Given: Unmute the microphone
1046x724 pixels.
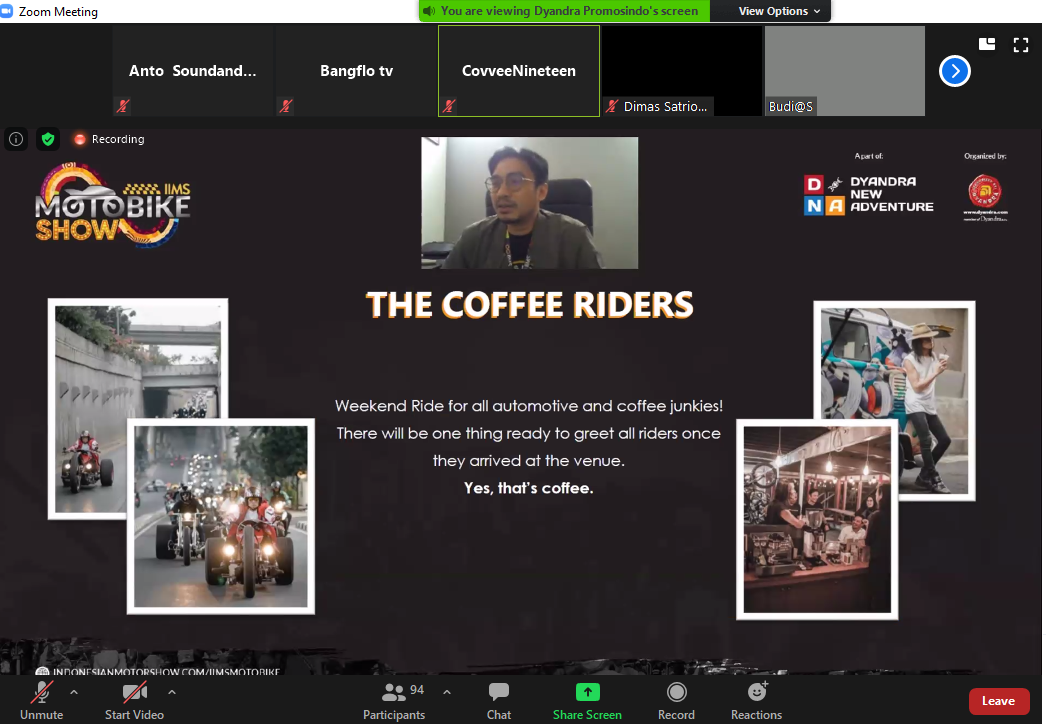Looking at the screenshot, I should click(x=42, y=700).
